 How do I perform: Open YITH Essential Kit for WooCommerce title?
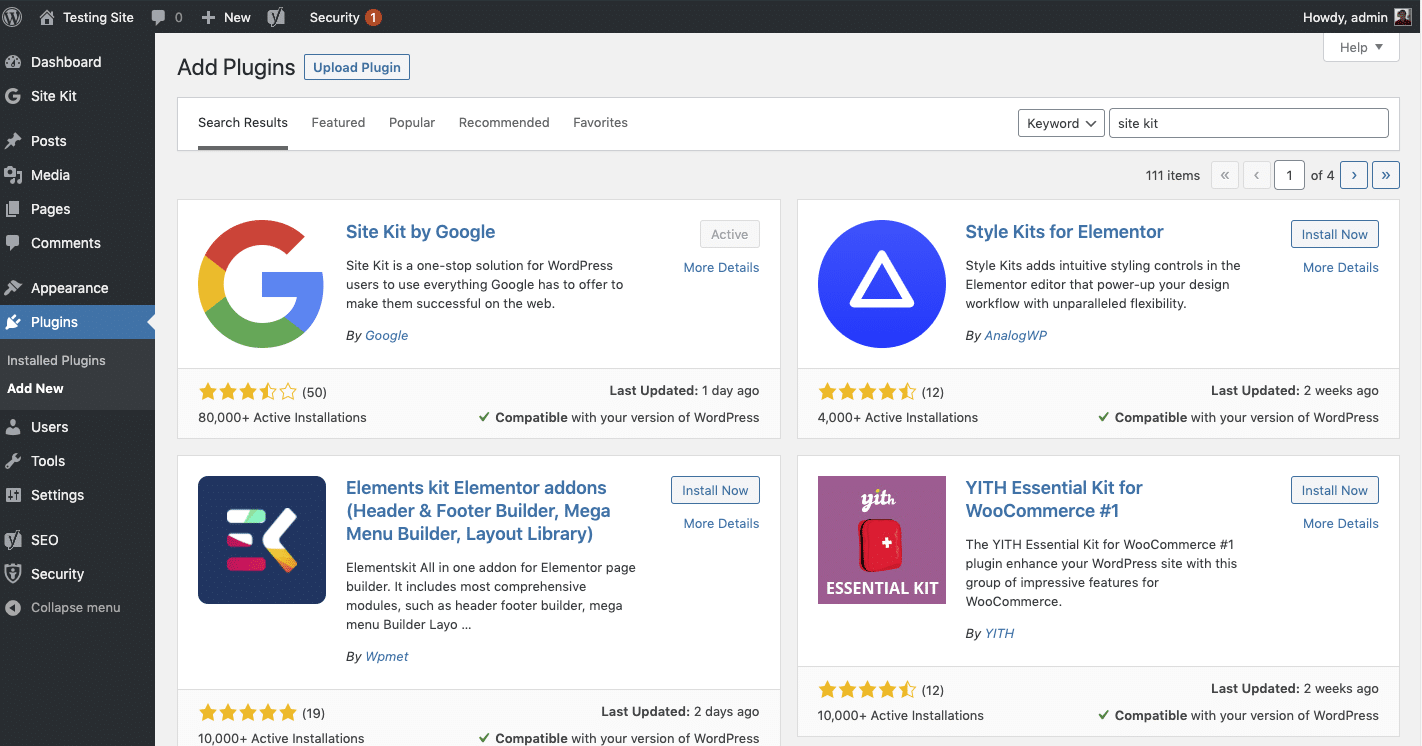pyautogui.click(x=1054, y=499)
